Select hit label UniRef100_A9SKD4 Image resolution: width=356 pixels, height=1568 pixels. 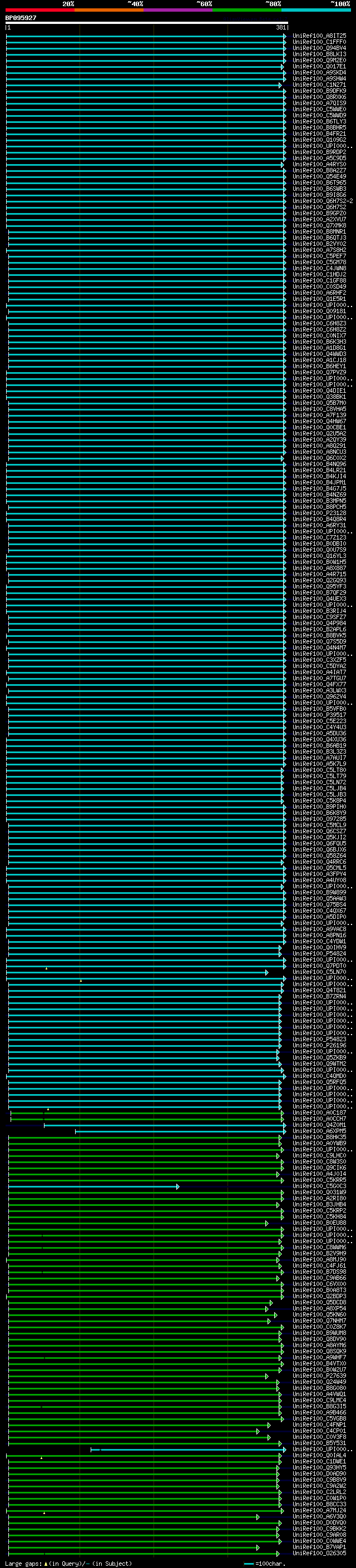(x=319, y=72)
